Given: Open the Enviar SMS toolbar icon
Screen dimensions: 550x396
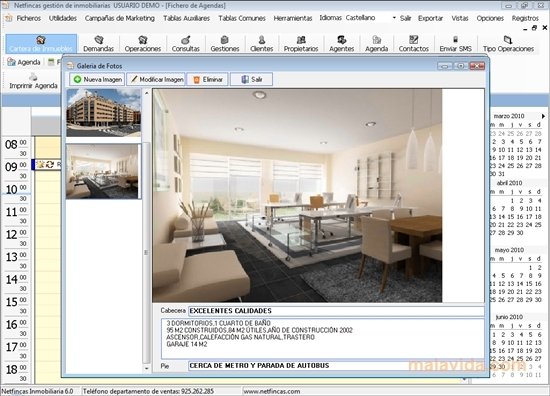Looking at the screenshot, I should click(455, 43).
